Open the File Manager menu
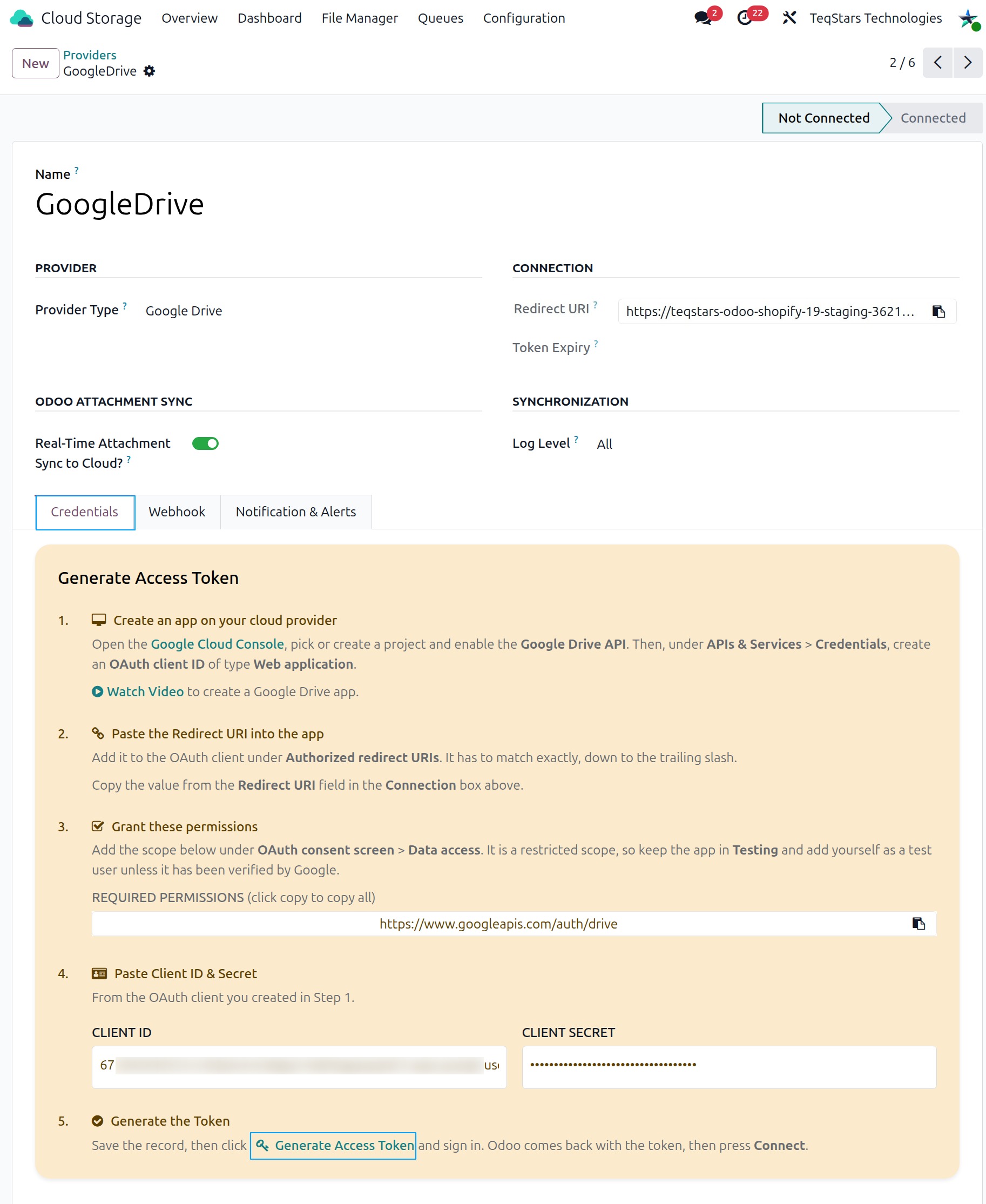This screenshot has width=986, height=1204. (360, 18)
